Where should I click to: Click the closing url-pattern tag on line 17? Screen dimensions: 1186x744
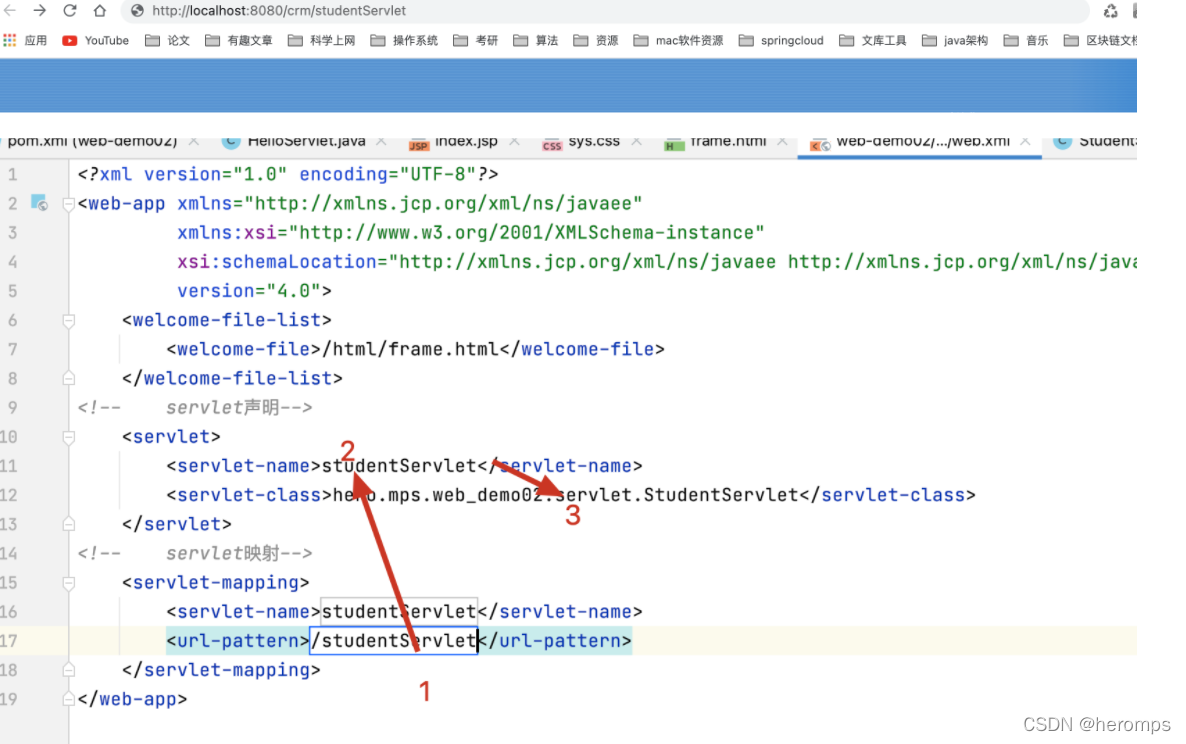click(x=555, y=641)
